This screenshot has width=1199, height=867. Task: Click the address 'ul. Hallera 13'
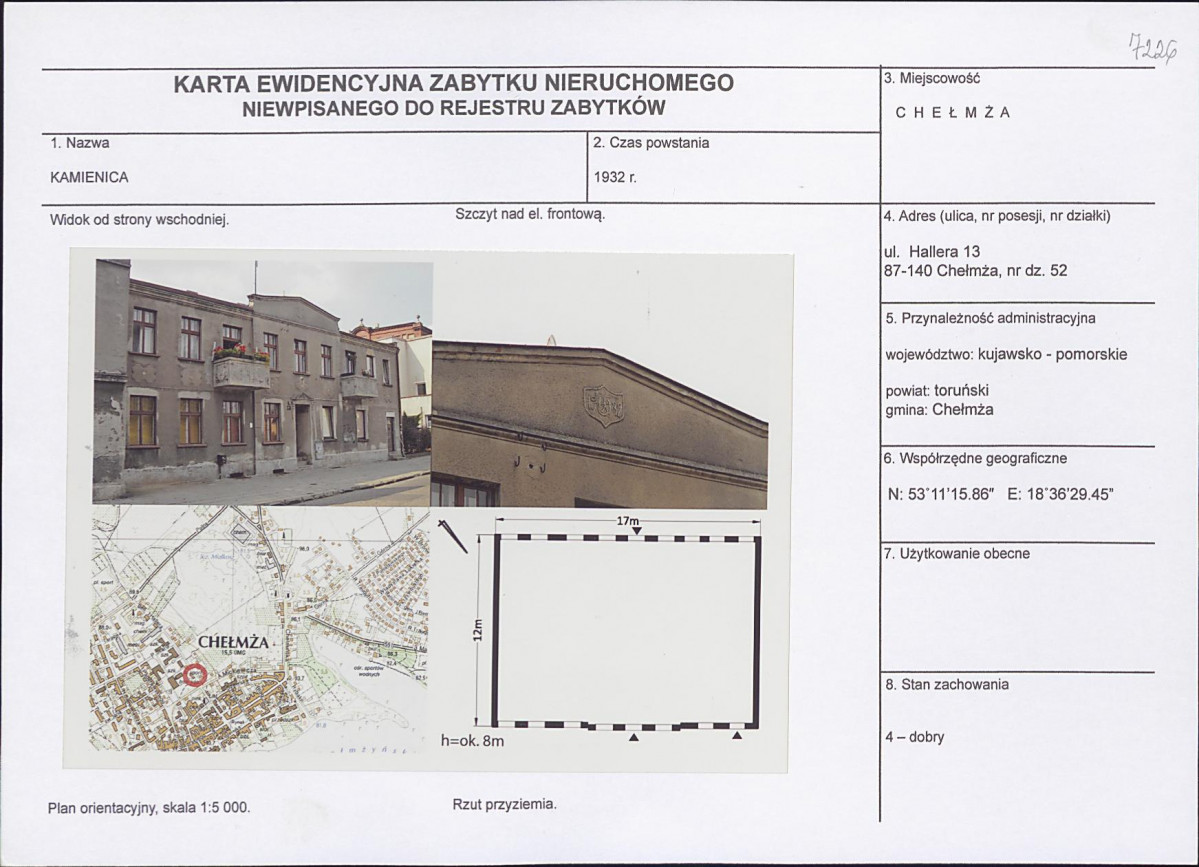coord(932,252)
